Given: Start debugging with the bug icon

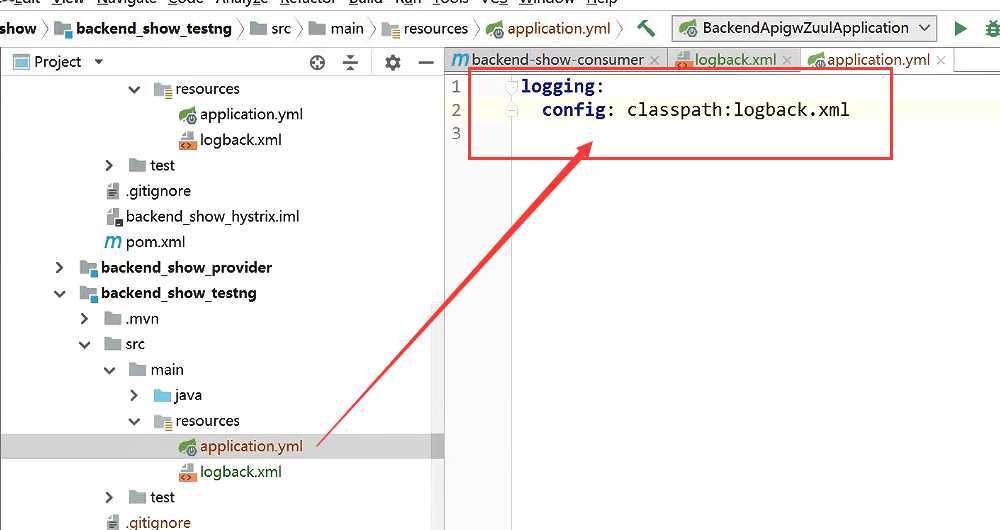Looking at the screenshot, I should point(992,28).
